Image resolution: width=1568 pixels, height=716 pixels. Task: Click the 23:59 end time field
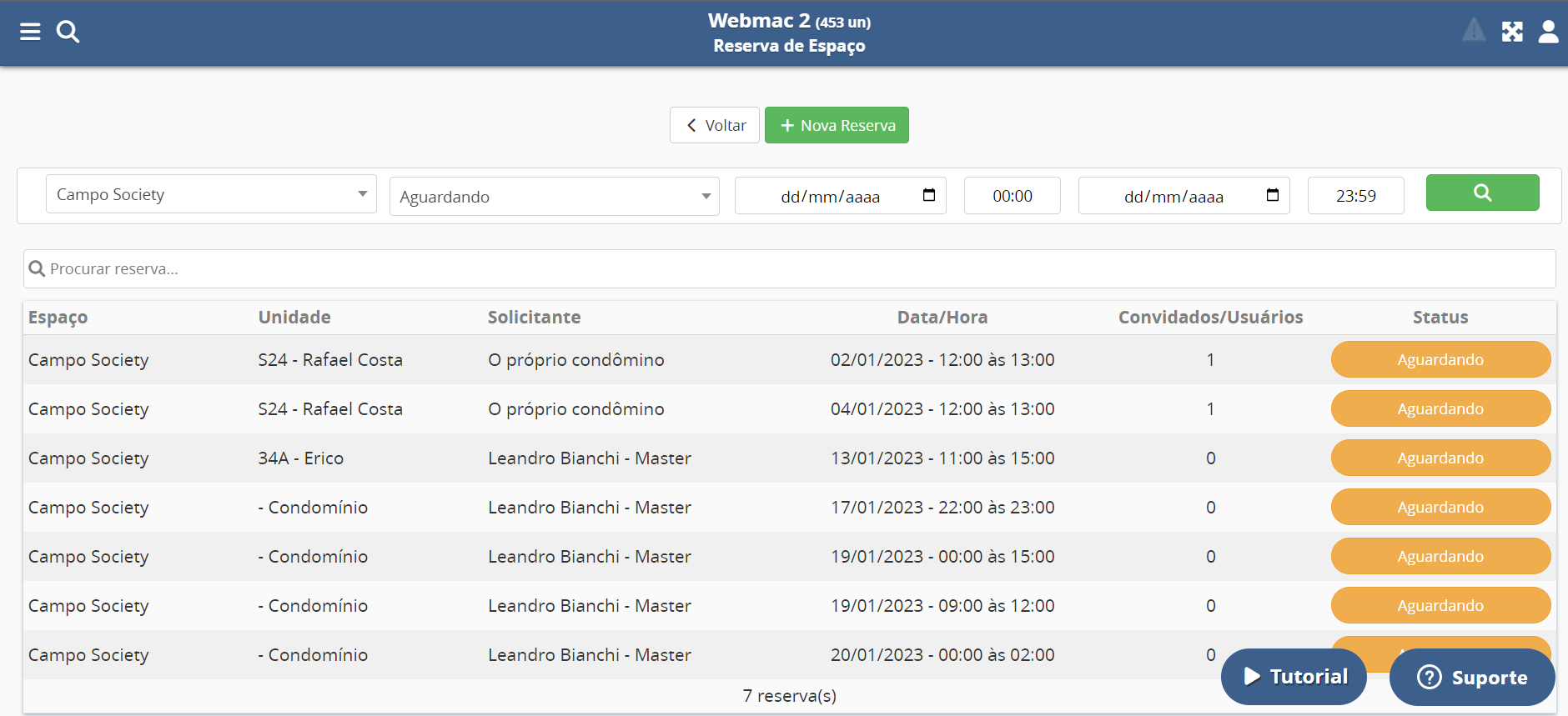[1355, 196]
